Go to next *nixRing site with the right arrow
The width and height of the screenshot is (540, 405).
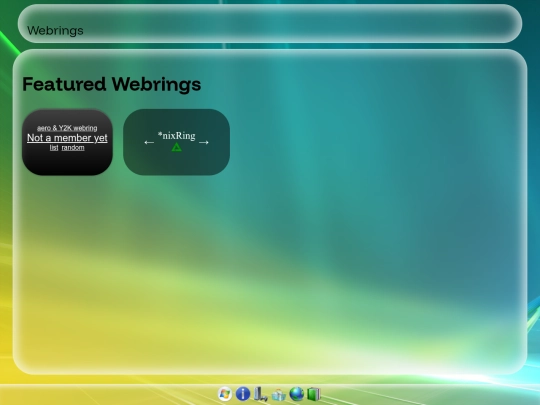204,142
